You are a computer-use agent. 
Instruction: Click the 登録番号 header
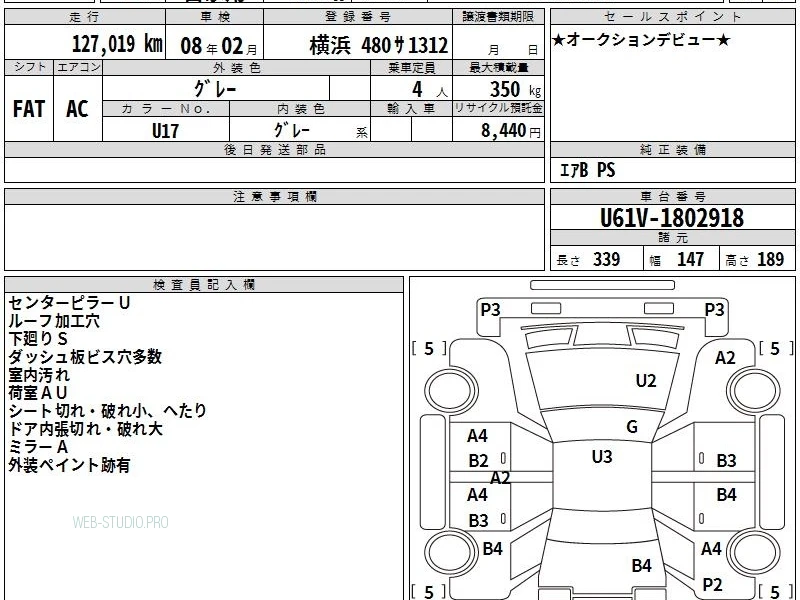point(358,17)
